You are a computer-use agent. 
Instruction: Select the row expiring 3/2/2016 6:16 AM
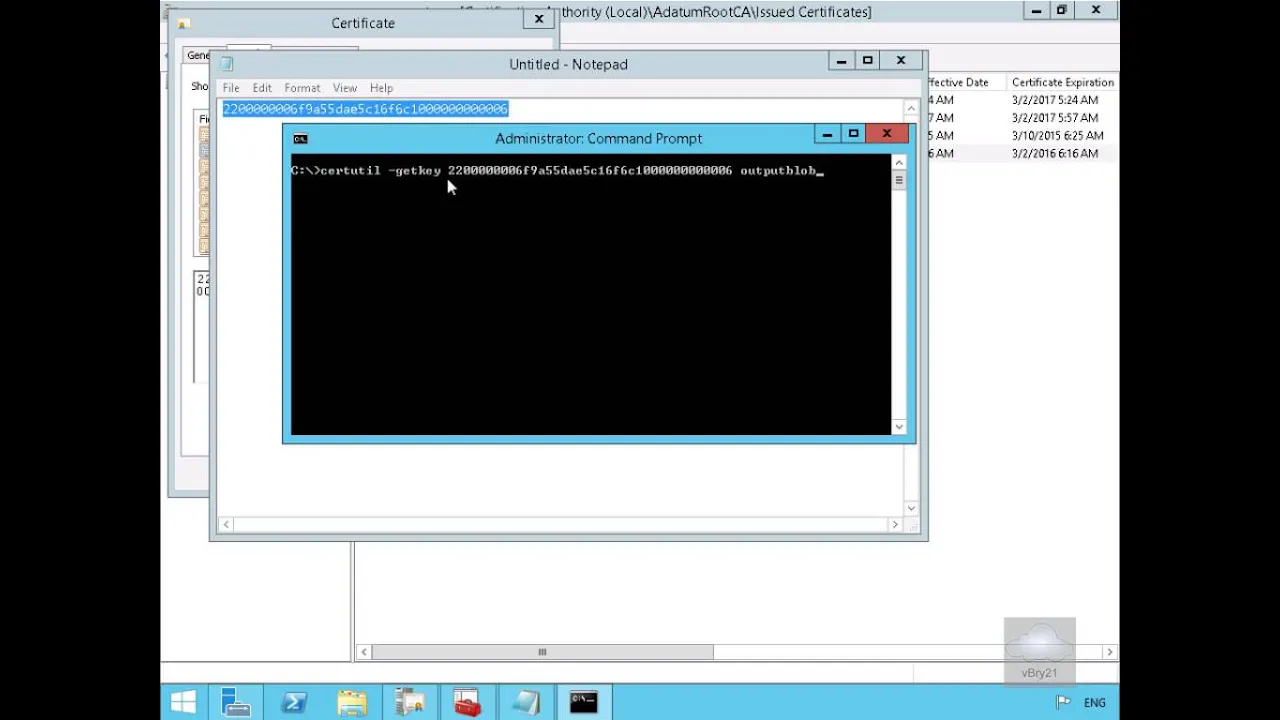pos(1025,154)
